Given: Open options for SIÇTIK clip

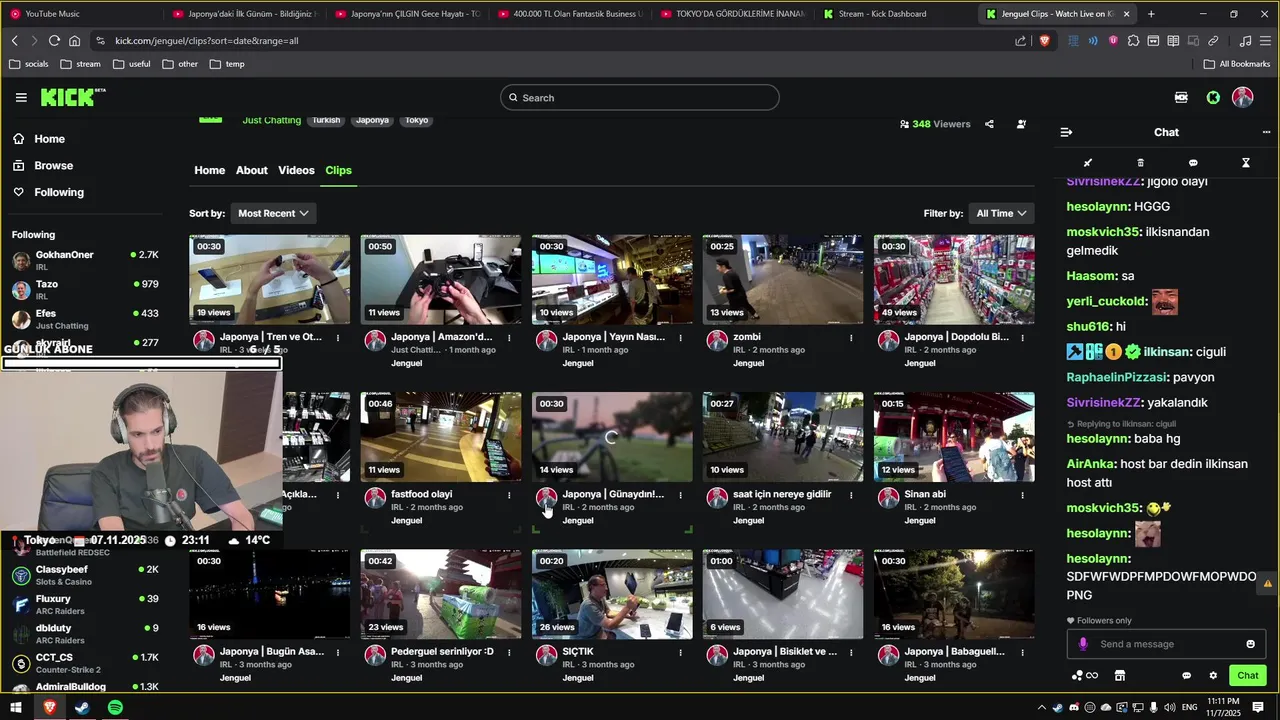Looking at the screenshot, I should click(x=680, y=652).
